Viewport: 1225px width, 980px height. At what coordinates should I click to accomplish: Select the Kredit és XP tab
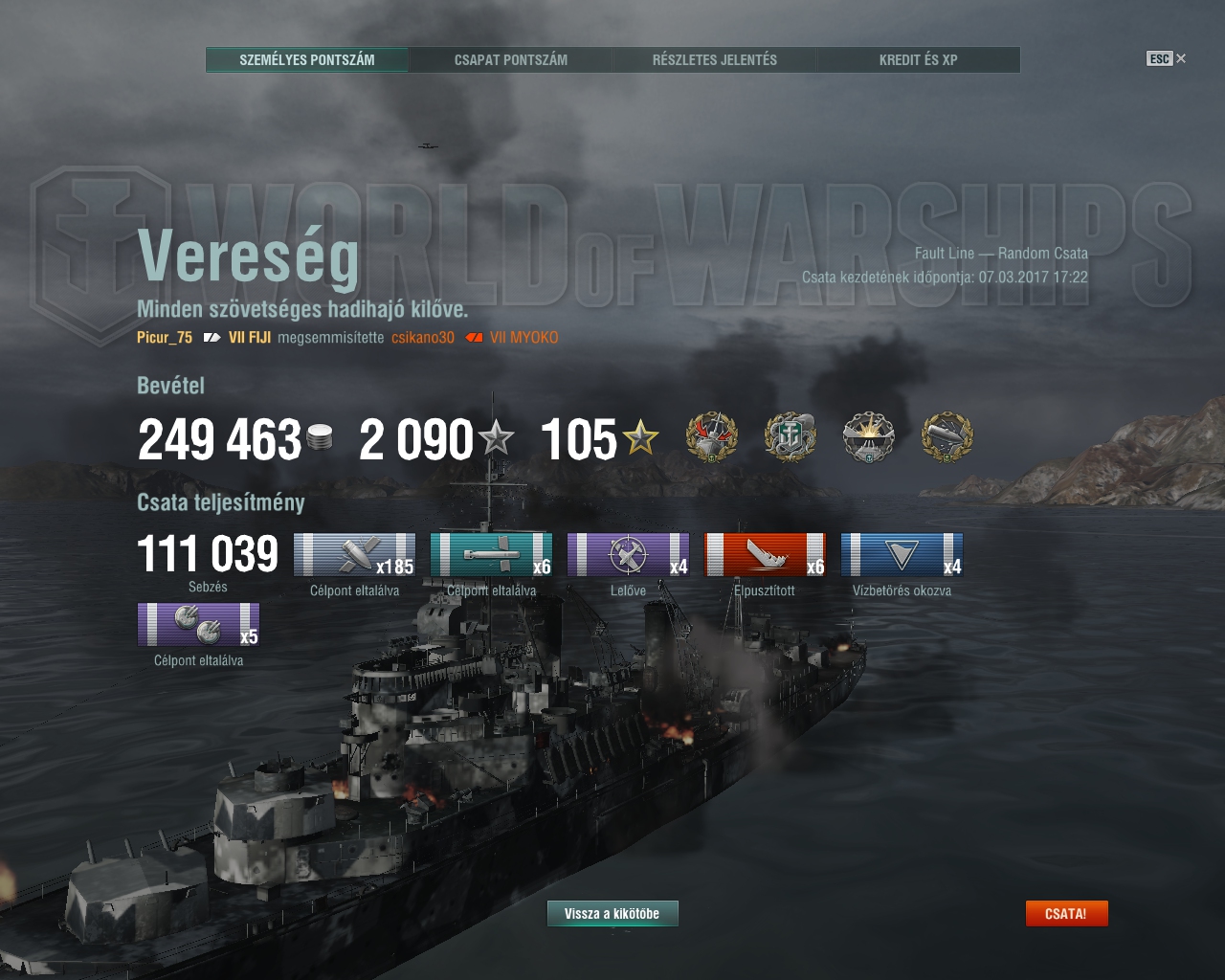pos(919,59)
